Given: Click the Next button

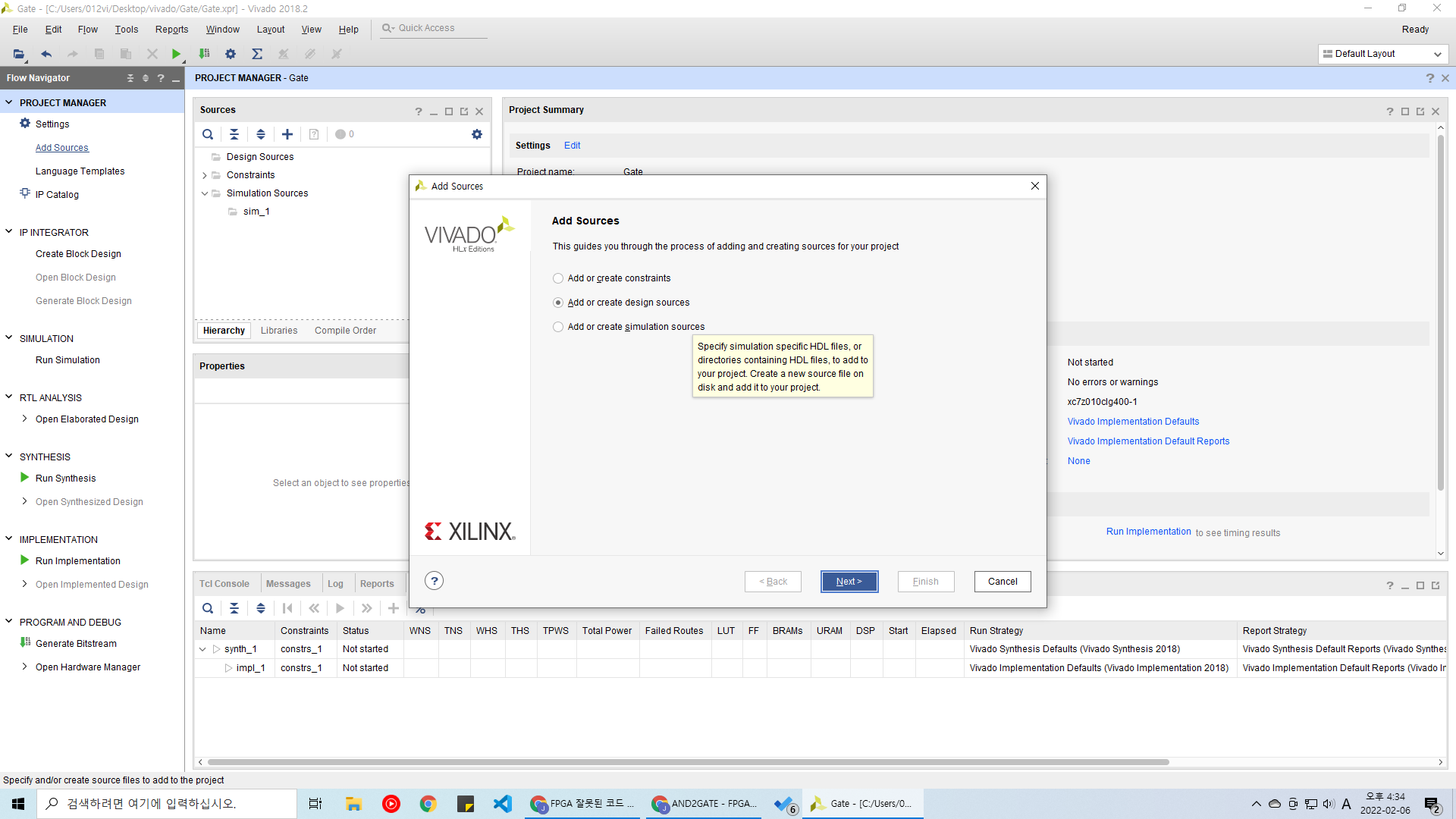Looking at the screenshot, I should 849,582.
